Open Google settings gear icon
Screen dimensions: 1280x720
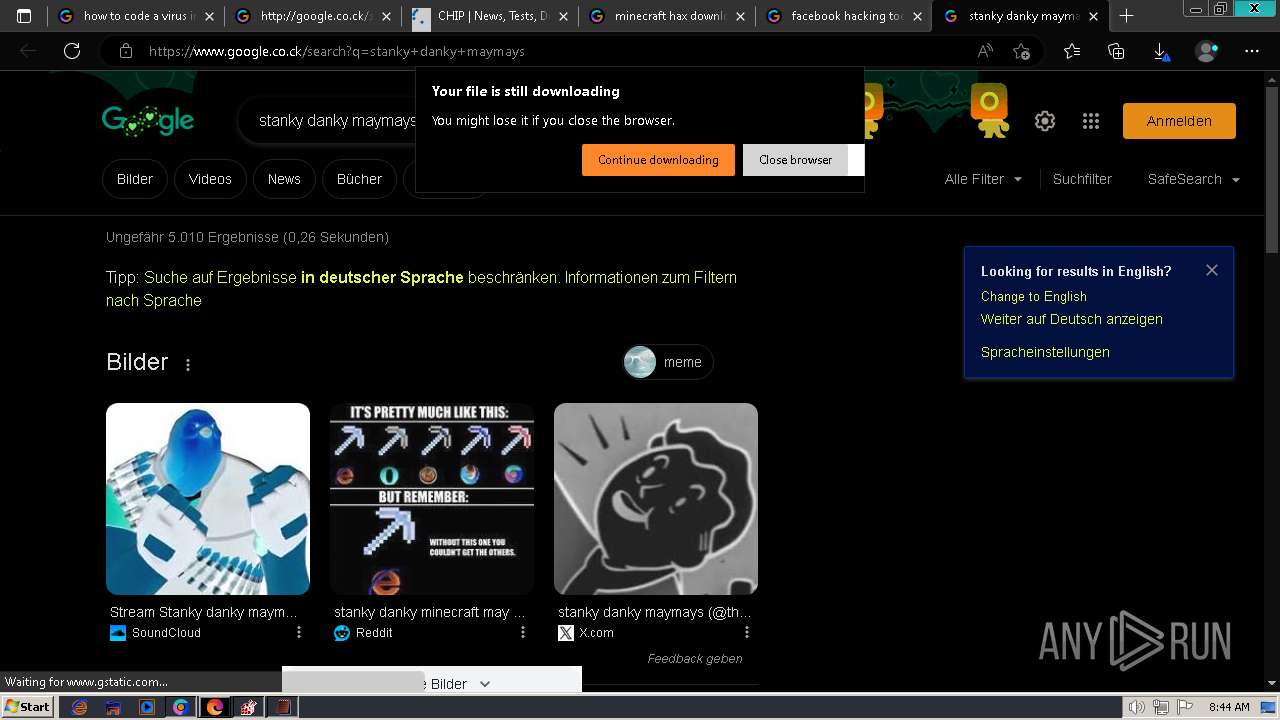[x=1045, y=121]
